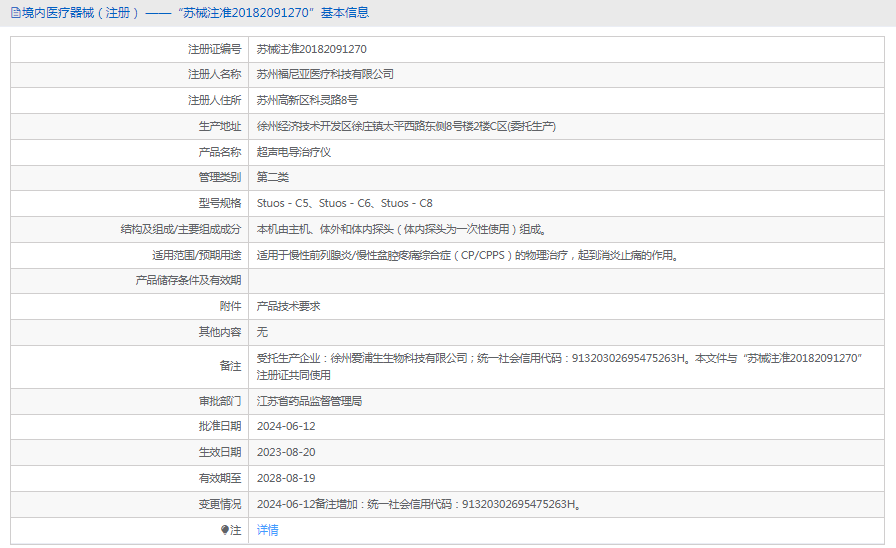Select management class 第二类

point(273,177)
